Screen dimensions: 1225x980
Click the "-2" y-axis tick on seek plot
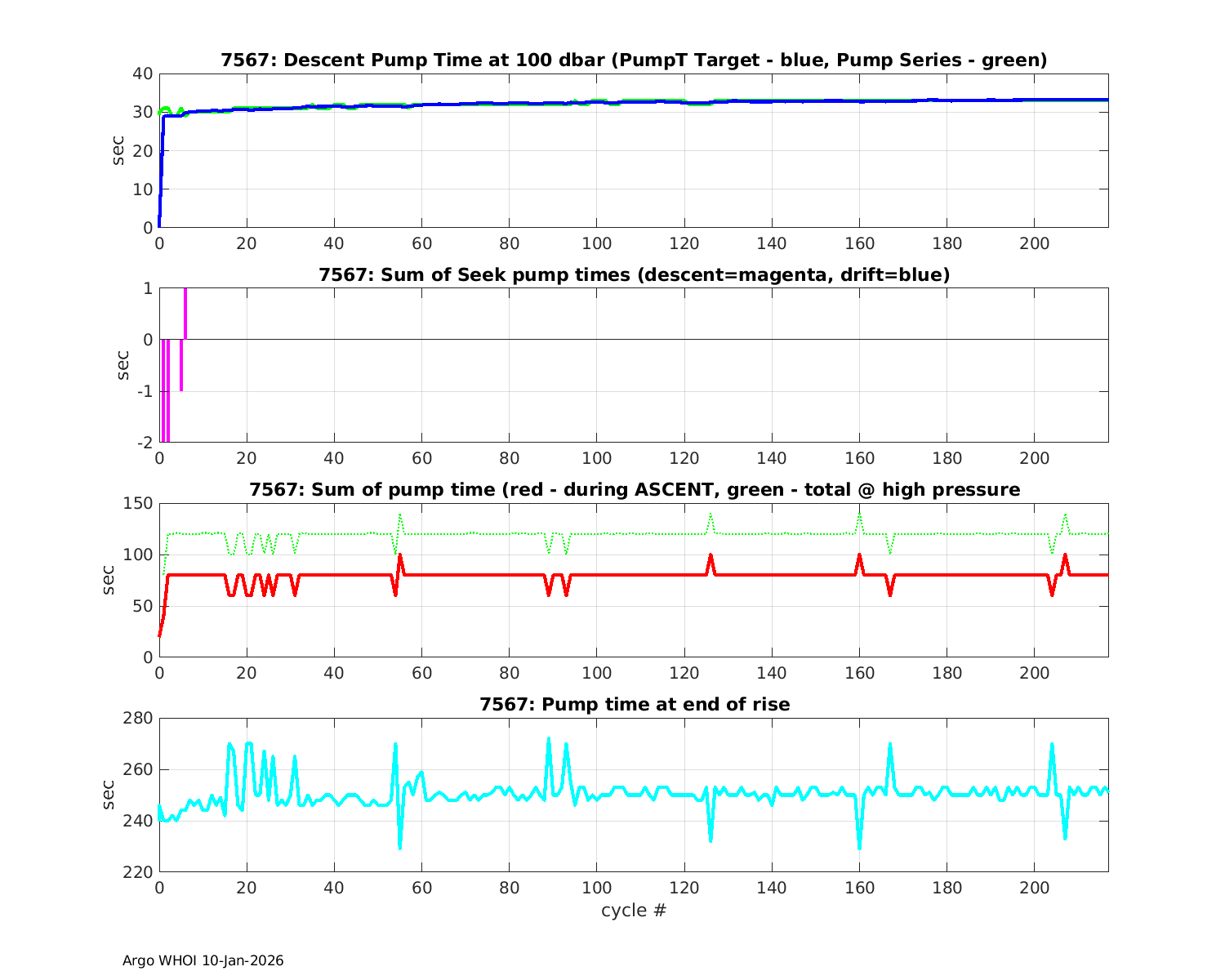click(x=144, y=443)
